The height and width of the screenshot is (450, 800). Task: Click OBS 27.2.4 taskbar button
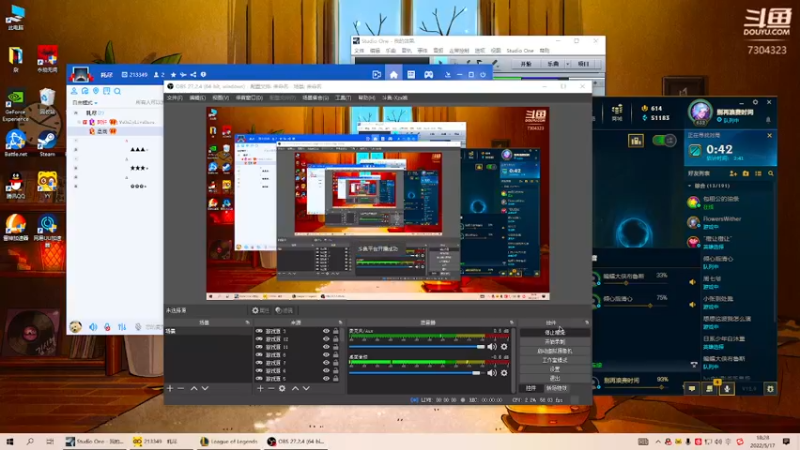coord(296,442)
